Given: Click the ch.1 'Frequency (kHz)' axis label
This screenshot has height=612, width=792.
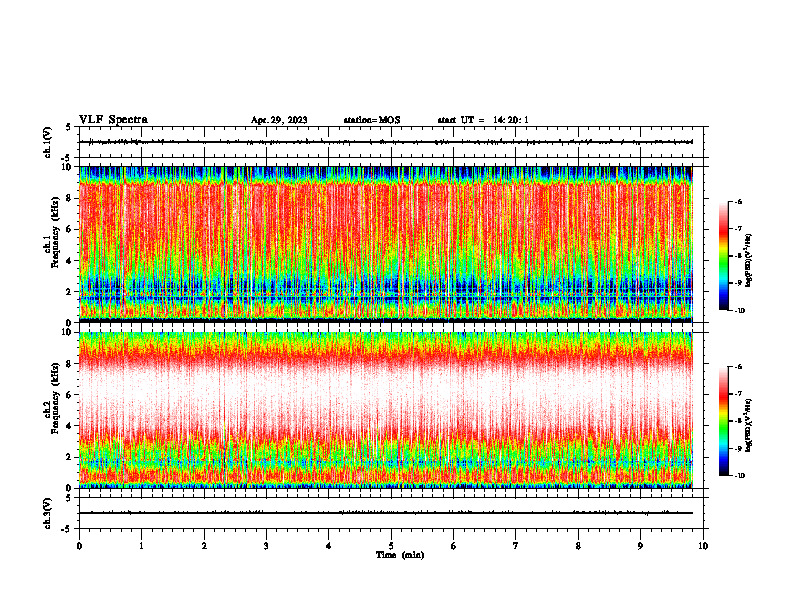Looking at the screenshot, I should tap(55, 233).
